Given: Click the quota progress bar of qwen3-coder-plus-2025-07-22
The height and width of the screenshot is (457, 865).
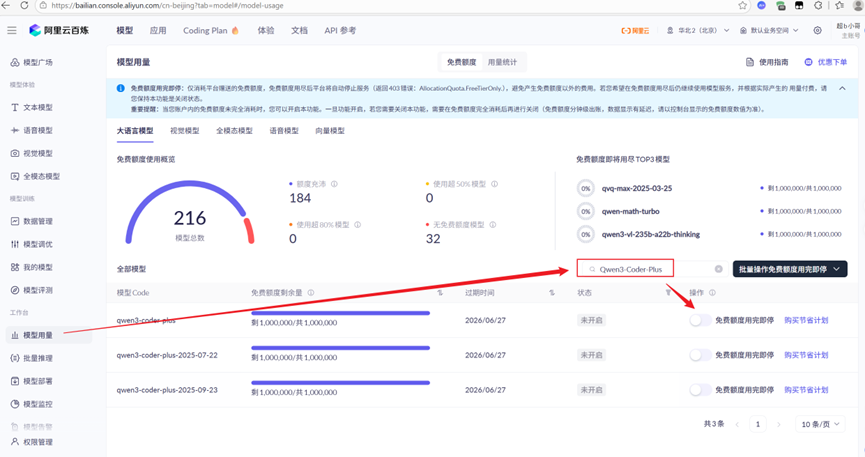Looking at the screenshot, I should coord(340,348).
